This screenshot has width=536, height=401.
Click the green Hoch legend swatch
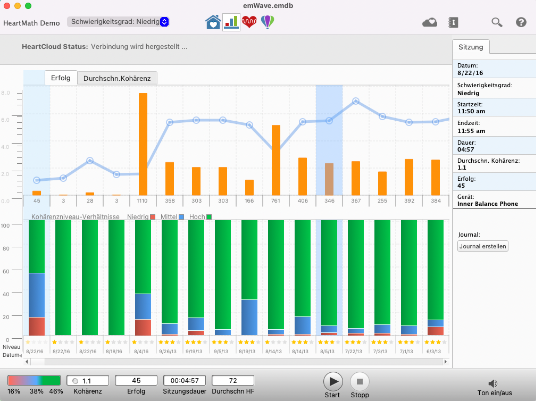pos(209,217)
